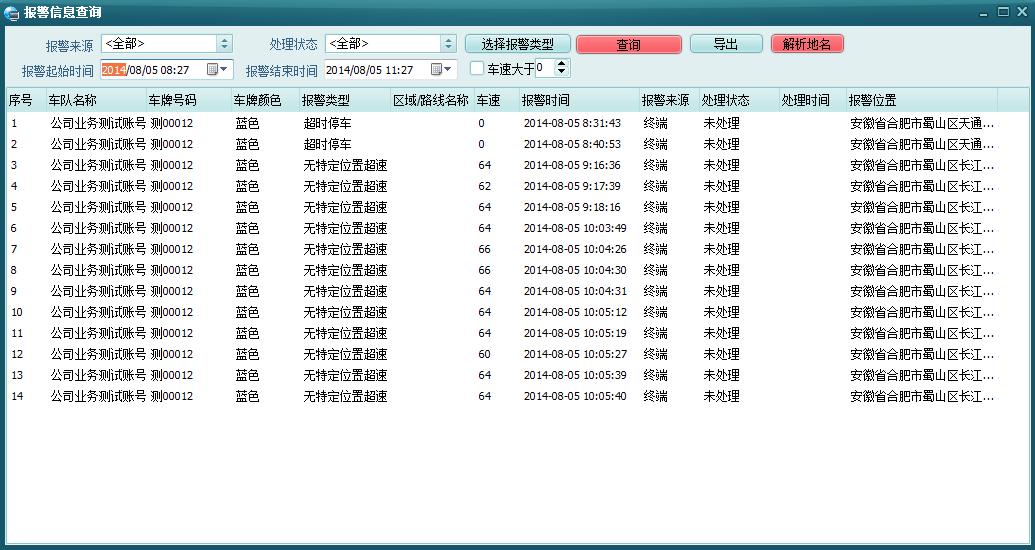The image size is (1035, 550).
Task: Minimize the 报警信息查询 window
Action: 981,12
